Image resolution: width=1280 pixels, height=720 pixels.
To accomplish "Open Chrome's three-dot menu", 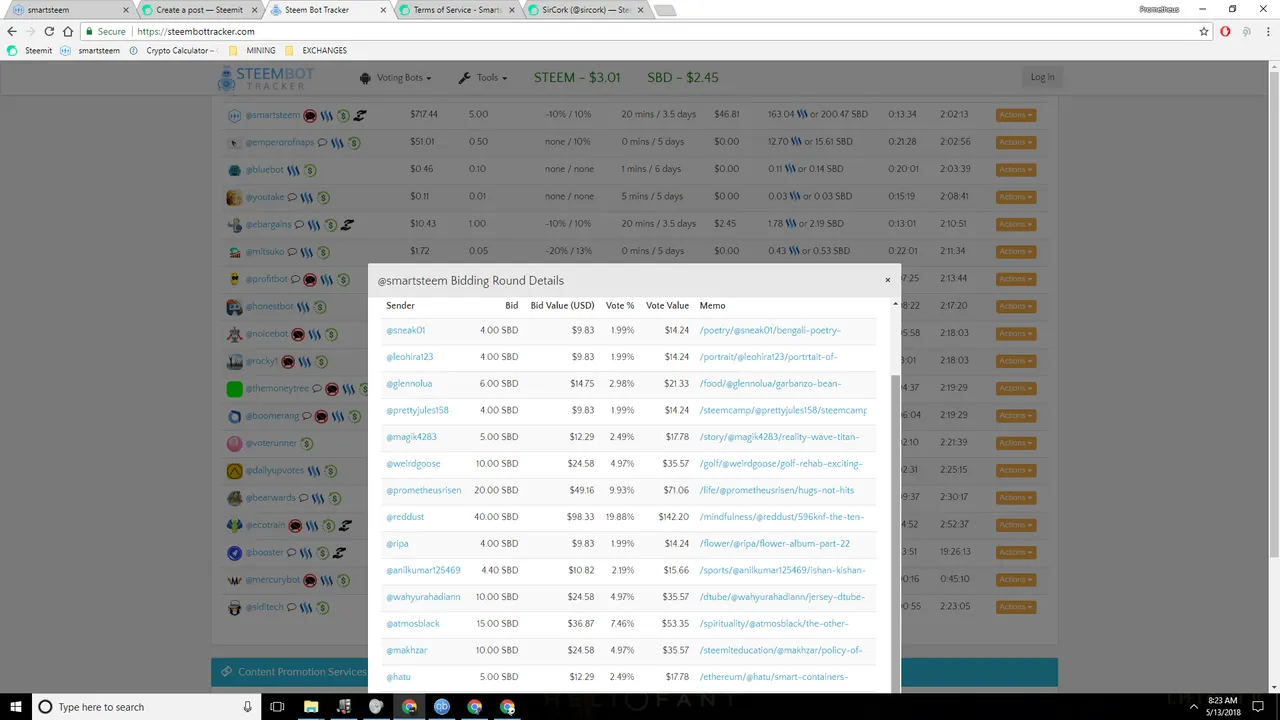I will coord(1267,31).
